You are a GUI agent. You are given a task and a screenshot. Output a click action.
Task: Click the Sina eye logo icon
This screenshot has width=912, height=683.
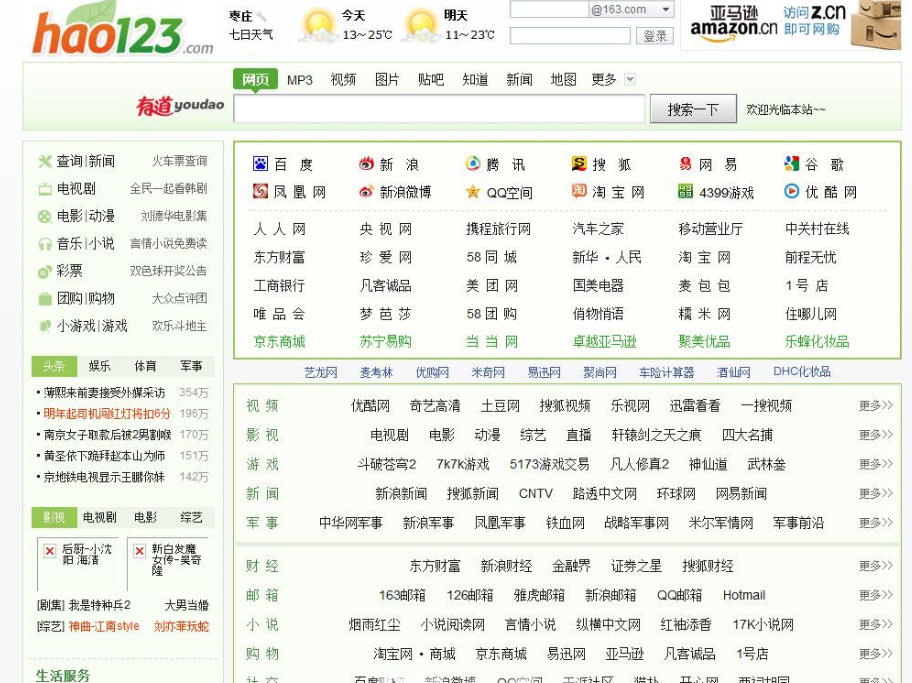(366, 164)
